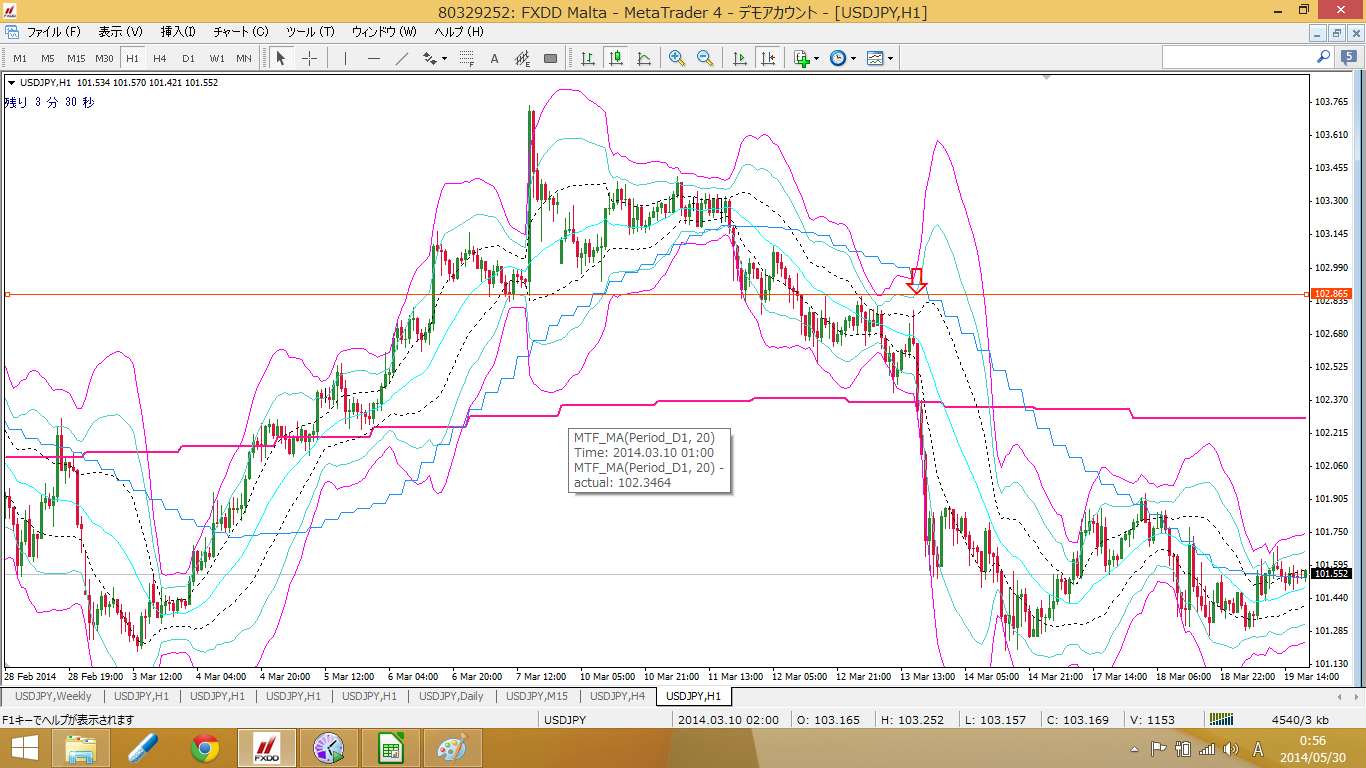Viewport: 1366px width, 768px height.
Task: Select the trendline drawing tool
Action: click(x=402, y=58)
